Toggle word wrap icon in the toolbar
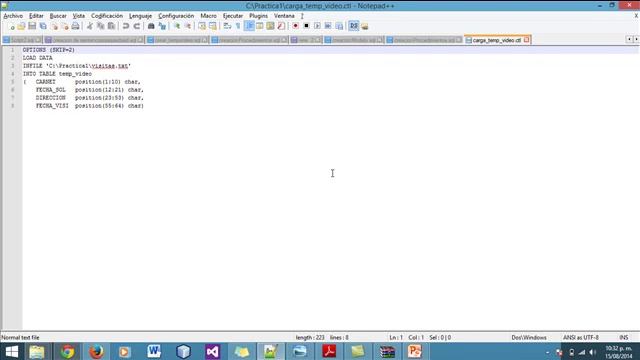 [227, 26]
